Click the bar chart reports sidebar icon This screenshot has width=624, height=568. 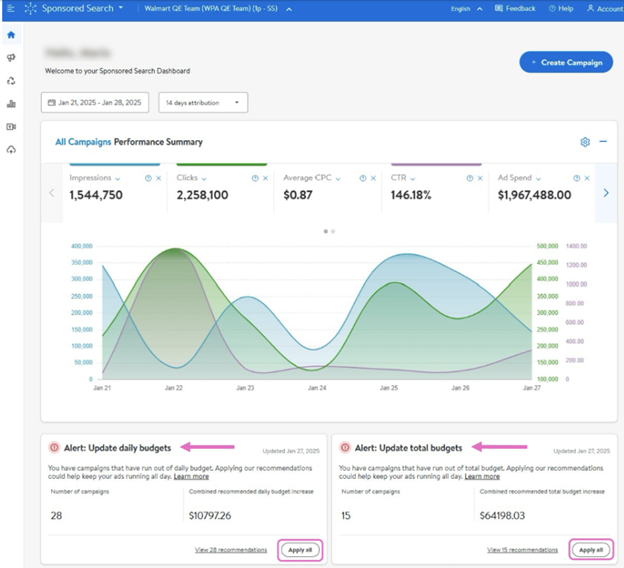11,103
